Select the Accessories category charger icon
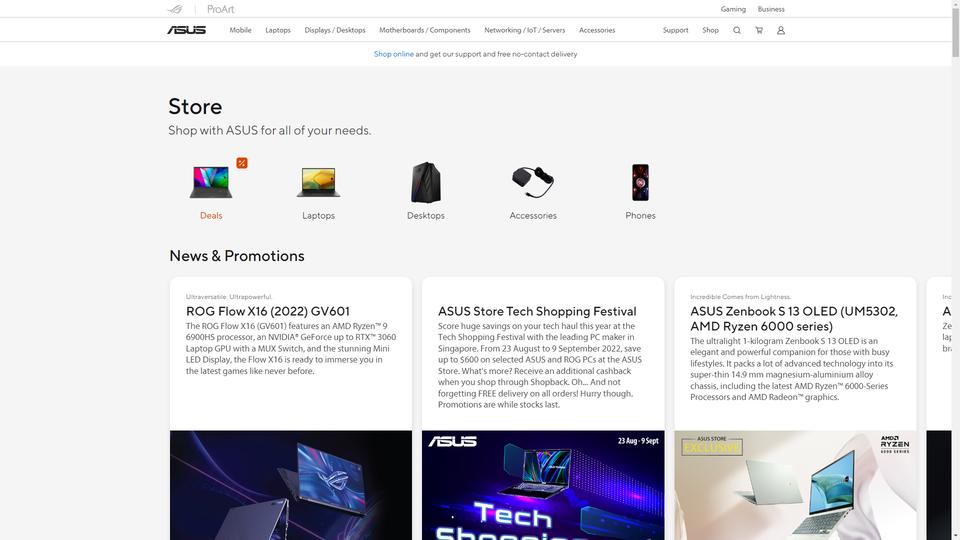Screen dimensions: 960x540 click(533, 182)
